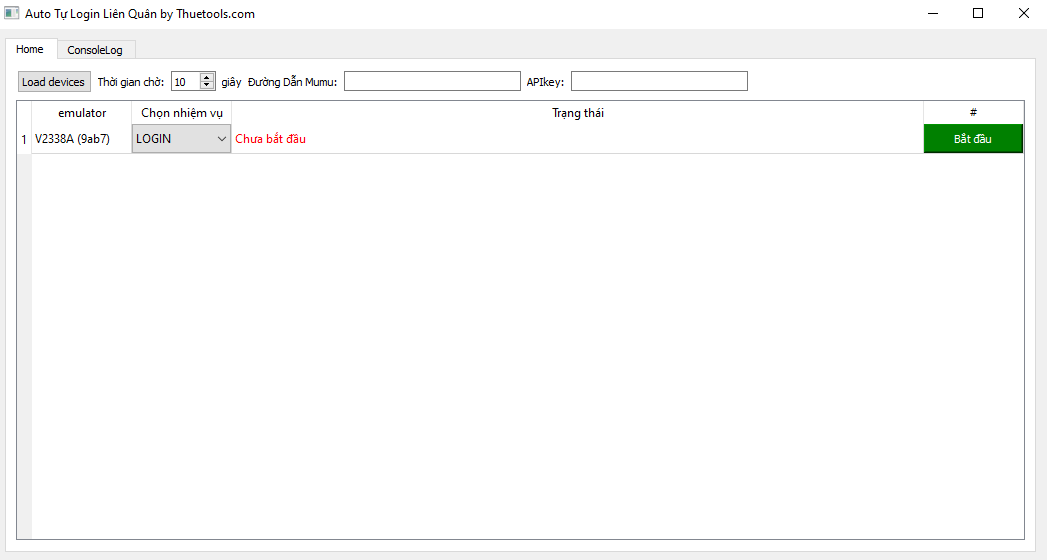
Task: Switch to the ConsoleLog tab
Action: pos(95,50)
